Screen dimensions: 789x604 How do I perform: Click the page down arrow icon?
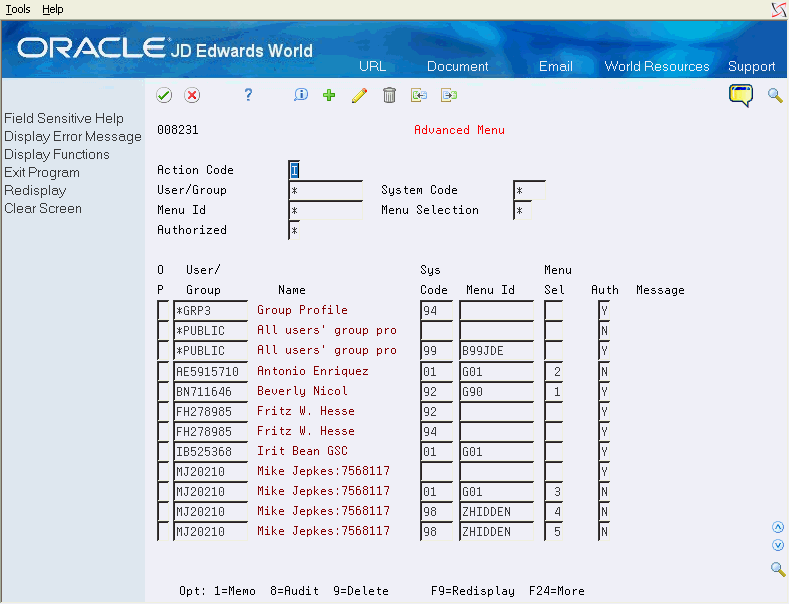(x=778, y=545)
